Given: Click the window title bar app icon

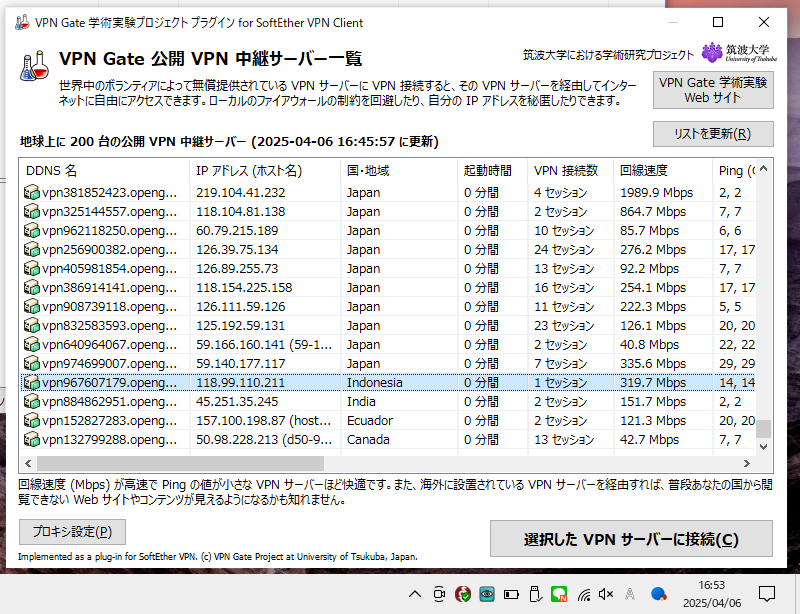Looking at the screenshot, I should 22,22.
